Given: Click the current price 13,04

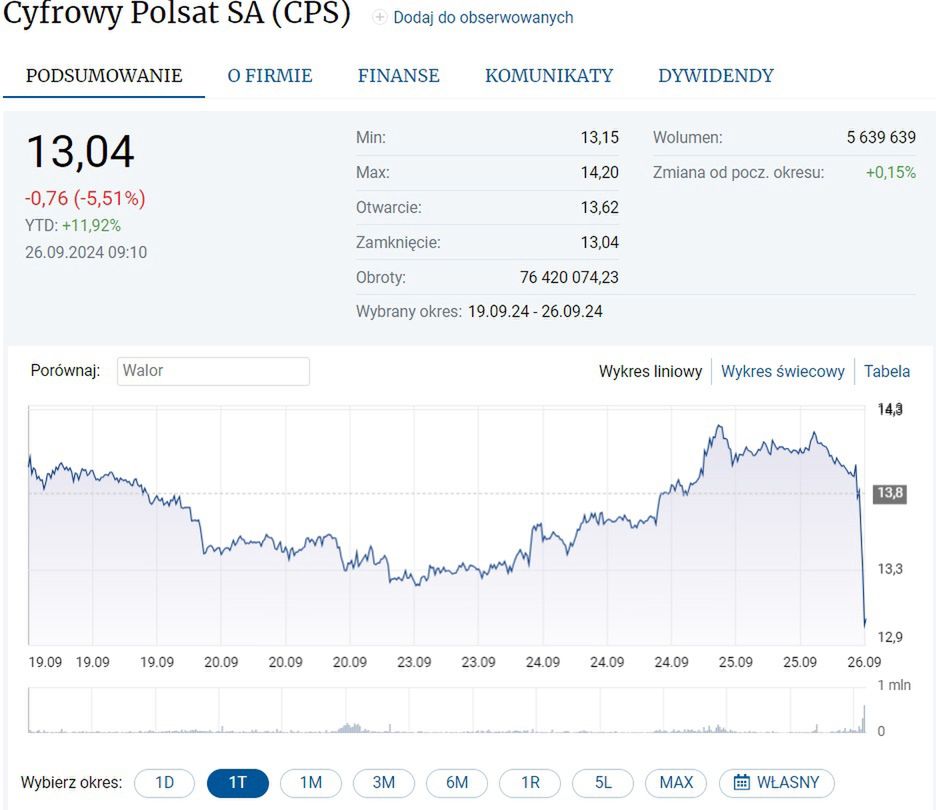Looking at the screenshot, I should 81,152.
